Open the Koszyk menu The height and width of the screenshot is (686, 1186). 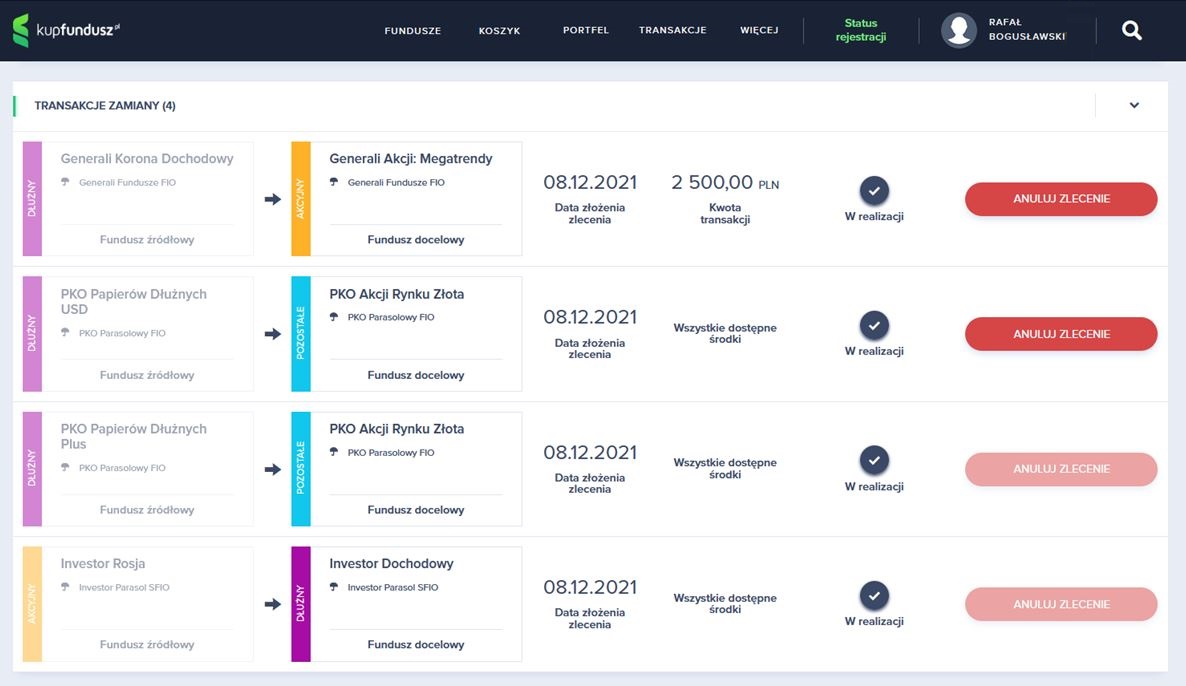click(x=499, y=30)
